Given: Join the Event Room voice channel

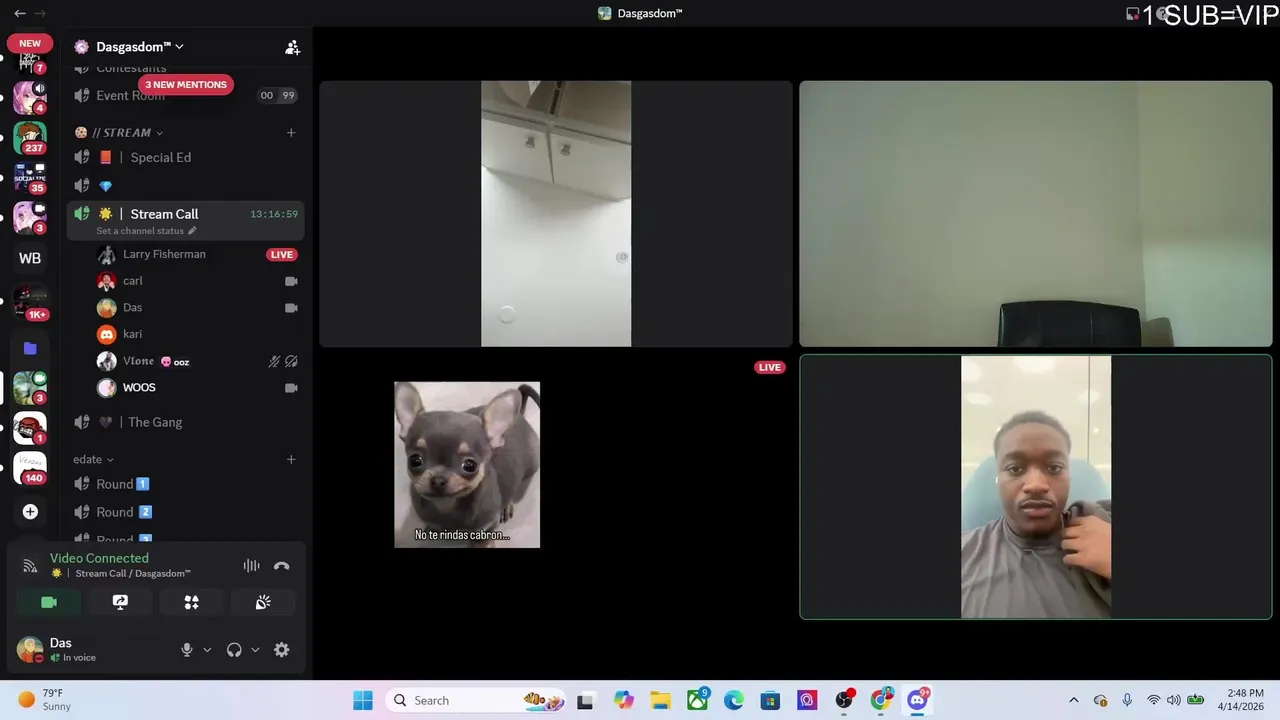Looking at the screenshot, I should (x=185, y=96).
